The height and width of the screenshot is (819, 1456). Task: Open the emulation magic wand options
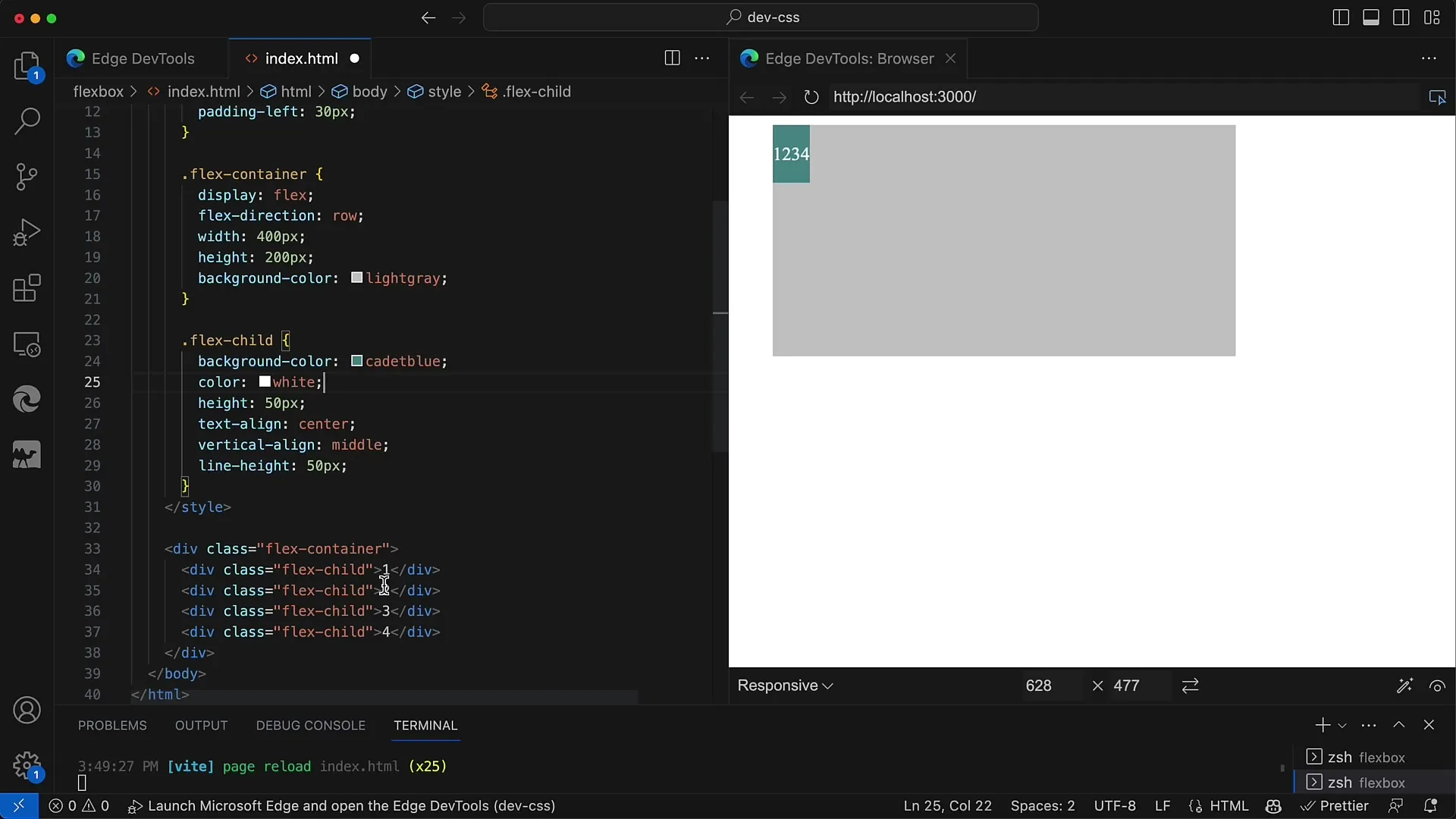click(1404, 686)
